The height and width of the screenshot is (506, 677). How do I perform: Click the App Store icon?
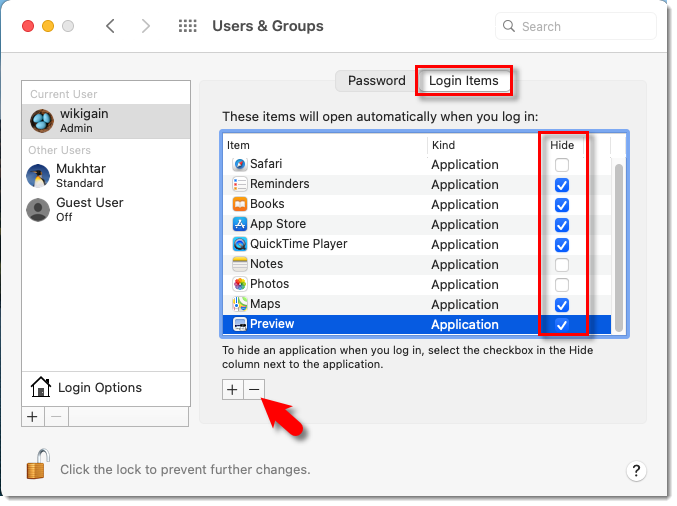(240, 224)
